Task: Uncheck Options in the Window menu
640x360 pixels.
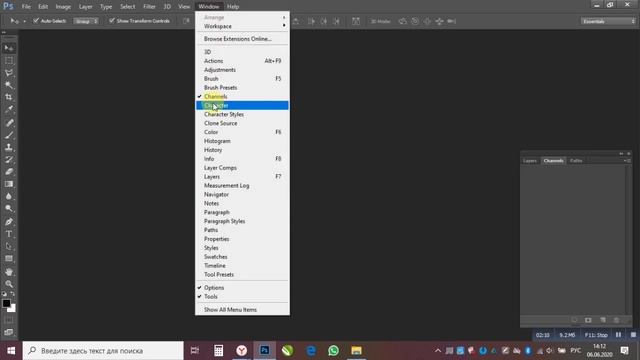Action: pos(242,287)
